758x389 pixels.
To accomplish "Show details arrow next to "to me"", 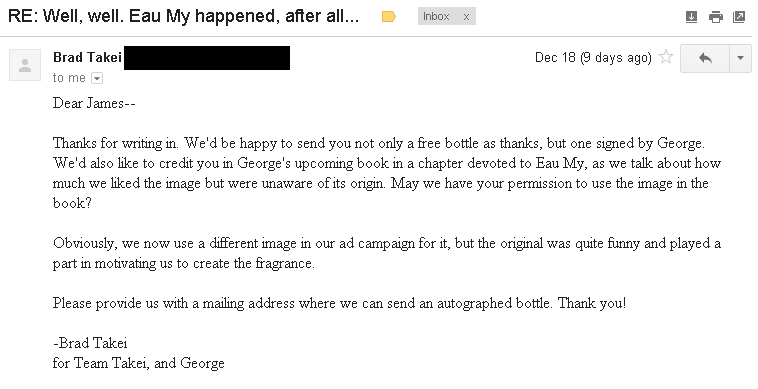I will point(97,78).
